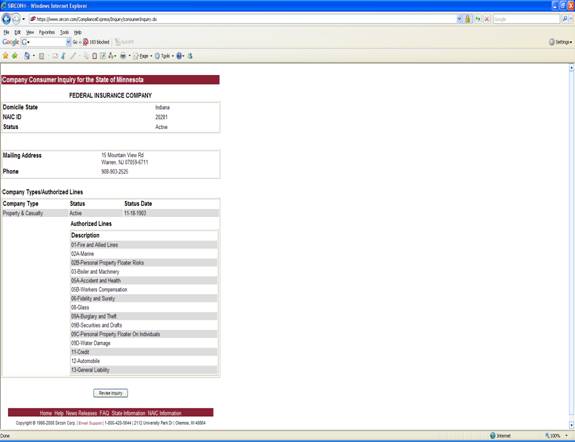
Task: Expand the address bar history dropdown
Action: (459, 19)
